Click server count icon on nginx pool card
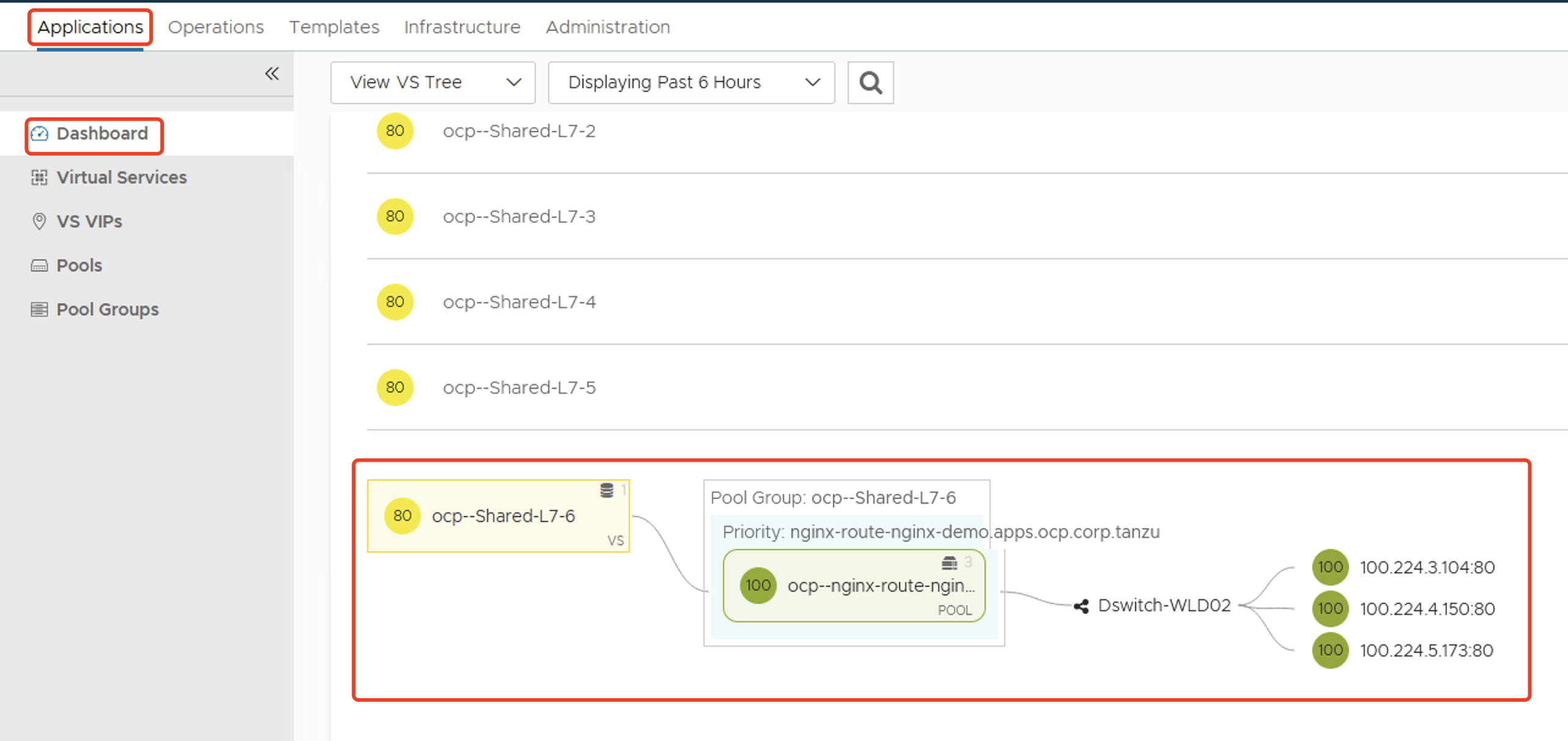The image size is (1568, 741). [x=949, y=562]
